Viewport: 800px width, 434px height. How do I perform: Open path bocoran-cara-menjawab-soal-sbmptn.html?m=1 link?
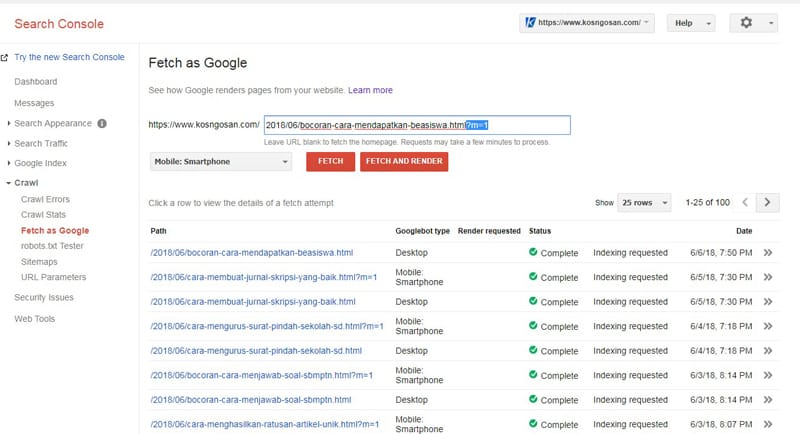click(x=262, y=375)
